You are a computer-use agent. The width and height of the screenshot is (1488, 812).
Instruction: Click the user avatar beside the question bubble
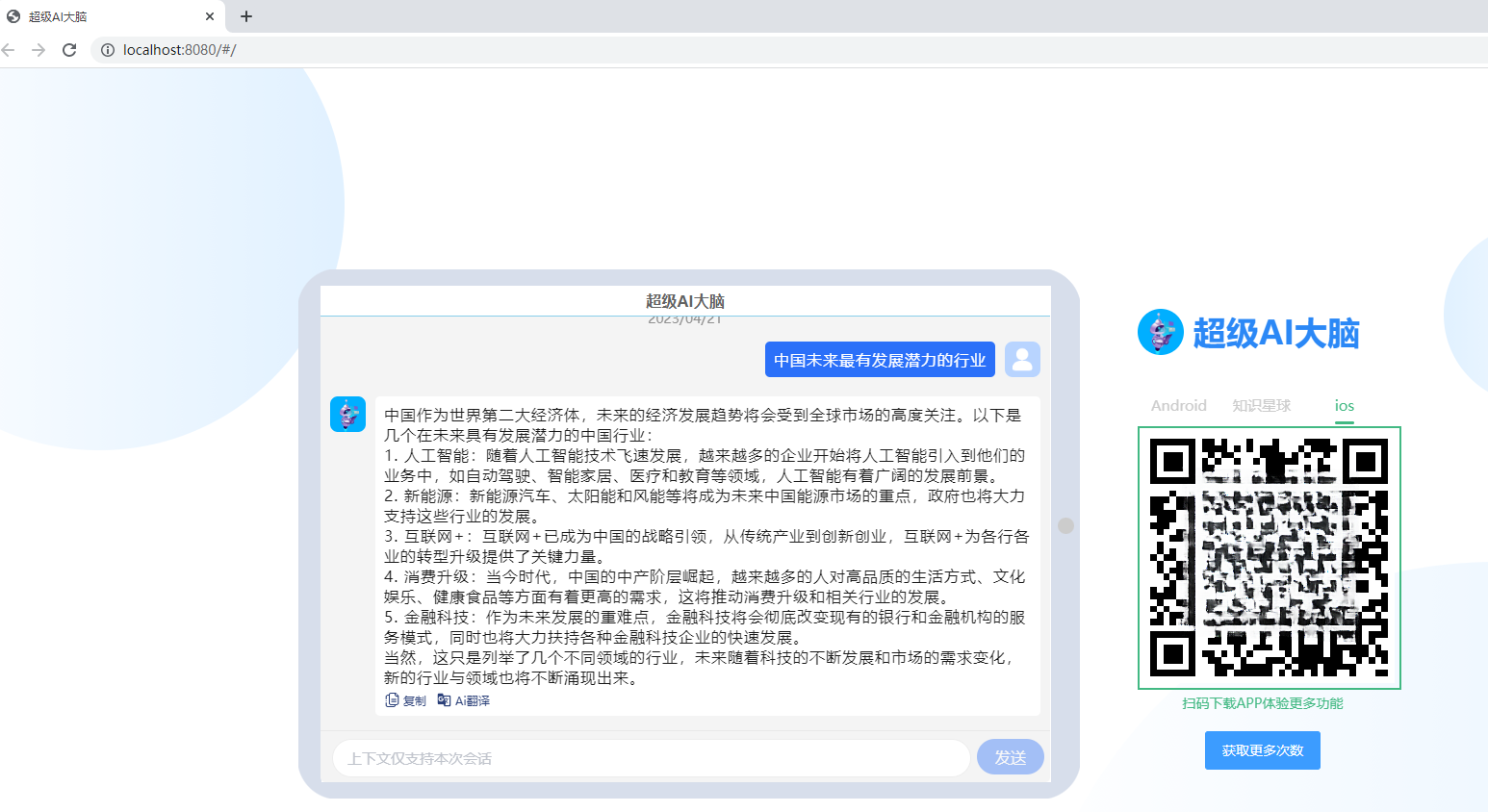[x=1022, y=359]
